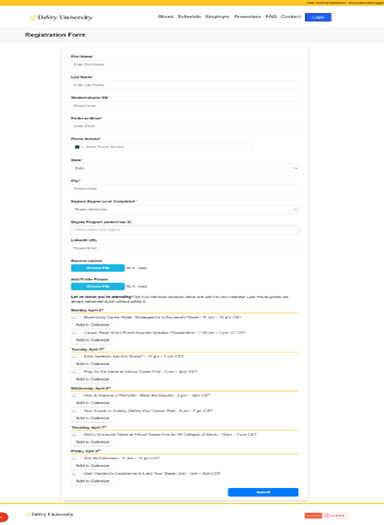The width and height of the screenshot is (384, 525).
Task: Expand the Highest Degree Level Completed dropdown
Action: [x=184, y=209]
